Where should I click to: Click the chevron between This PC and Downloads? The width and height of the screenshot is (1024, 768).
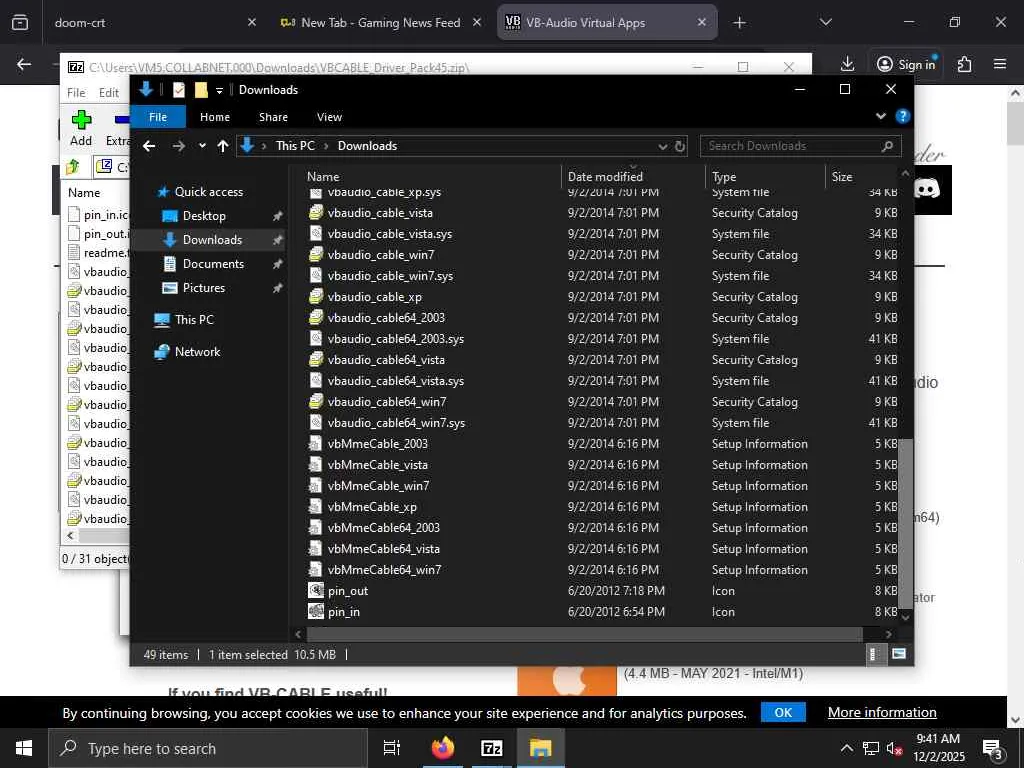click(x=326, y=146)
